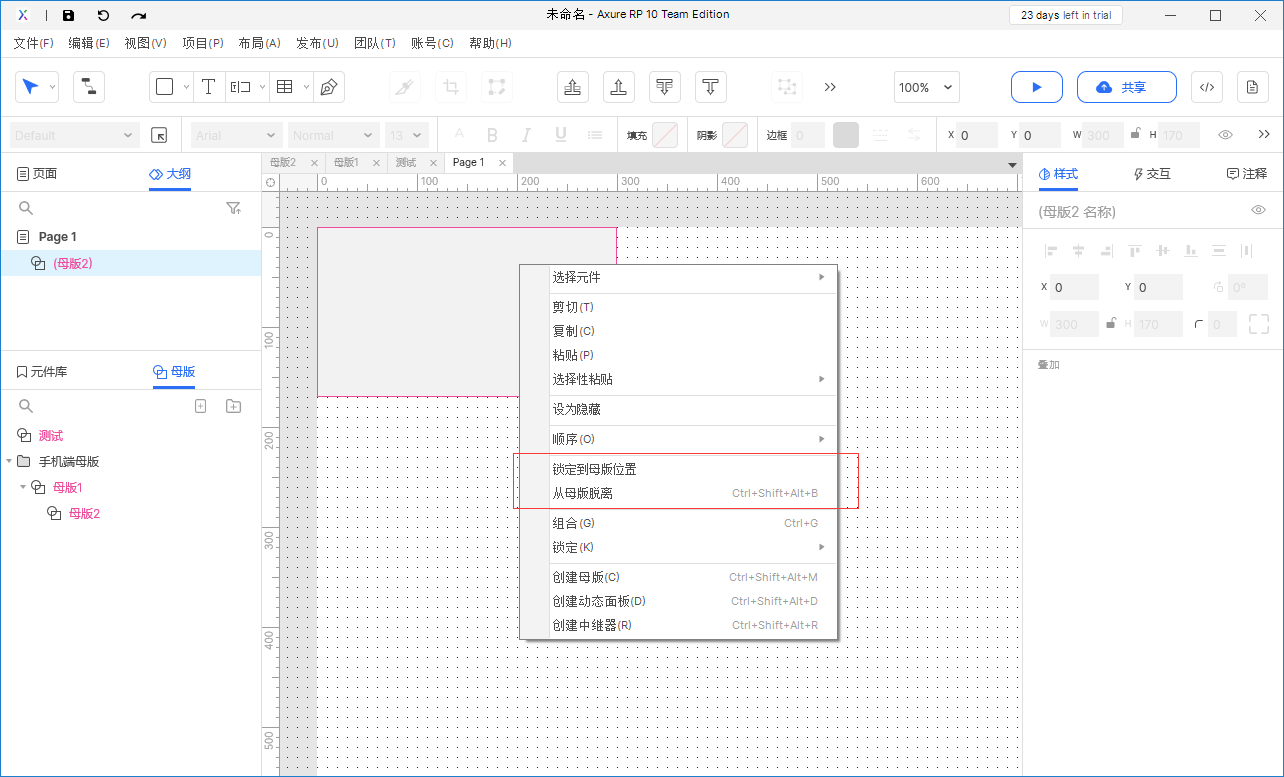Click the Text widget tool

point(208,87)
